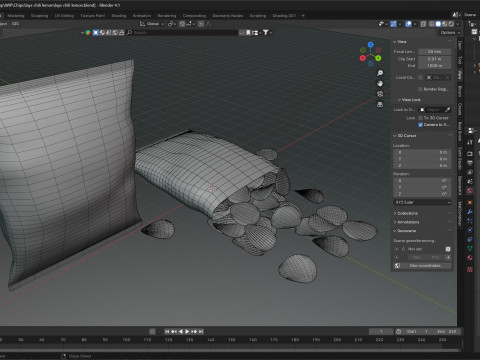Open the Tool properties tab icon
Screen dimensions: 480x360
(x=470, y=143)
